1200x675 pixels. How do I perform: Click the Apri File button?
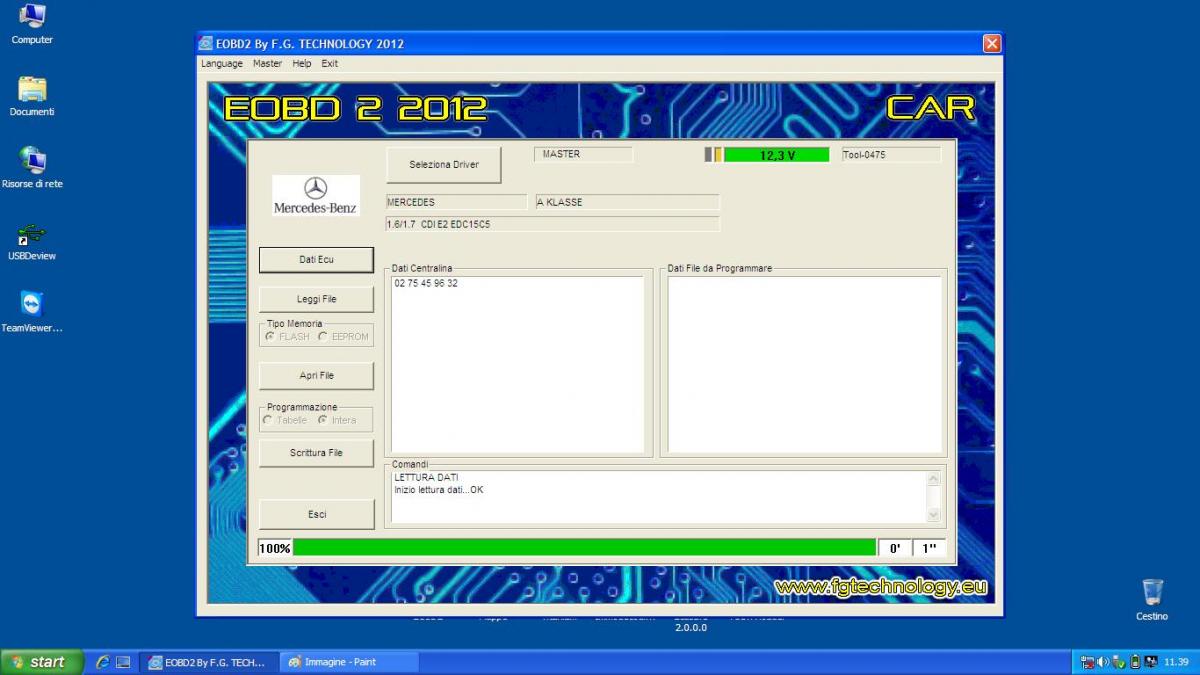click(x=316, y=375)
